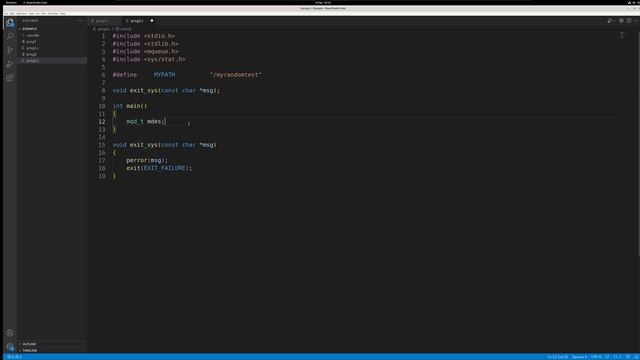Click the LF end-of-line status item

[x=607, y=357]
